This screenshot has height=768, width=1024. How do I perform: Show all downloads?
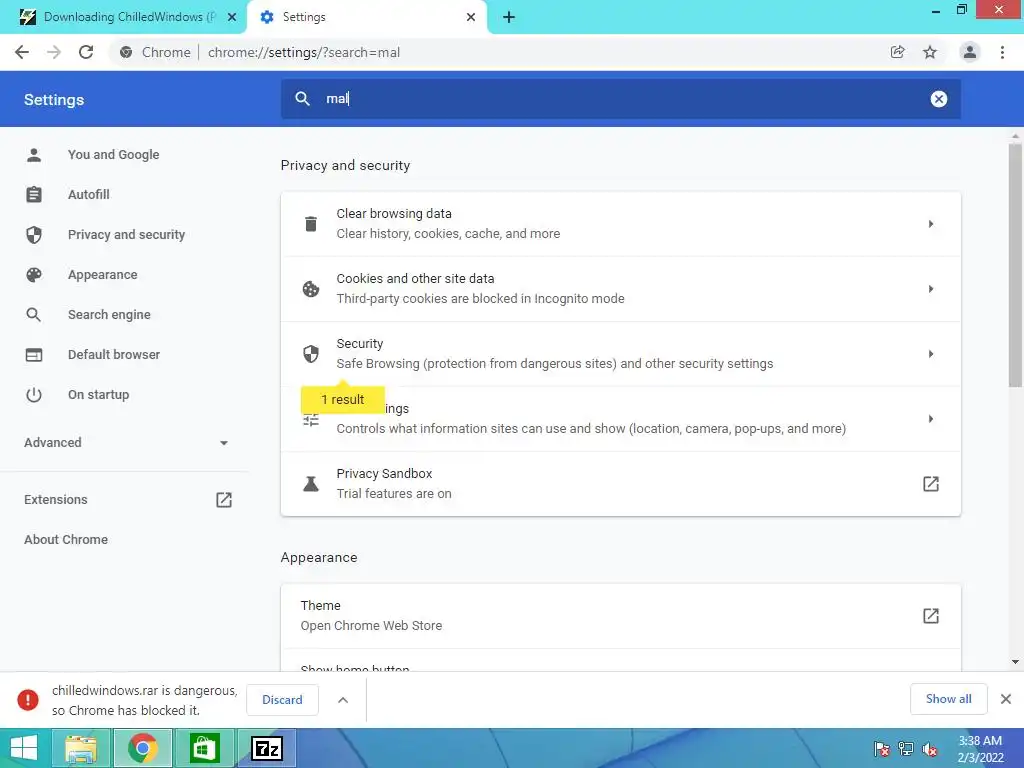[x=948, y=699]
